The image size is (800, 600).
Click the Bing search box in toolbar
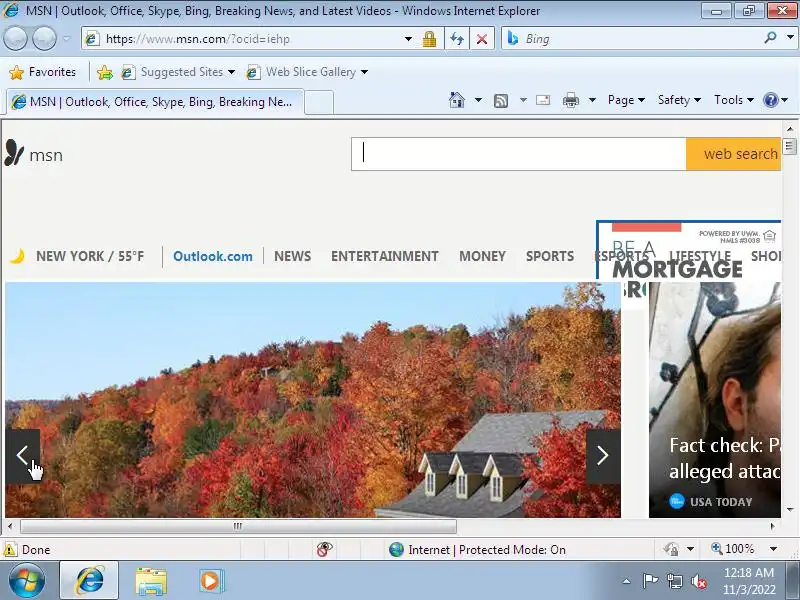(x=633, y=39)
